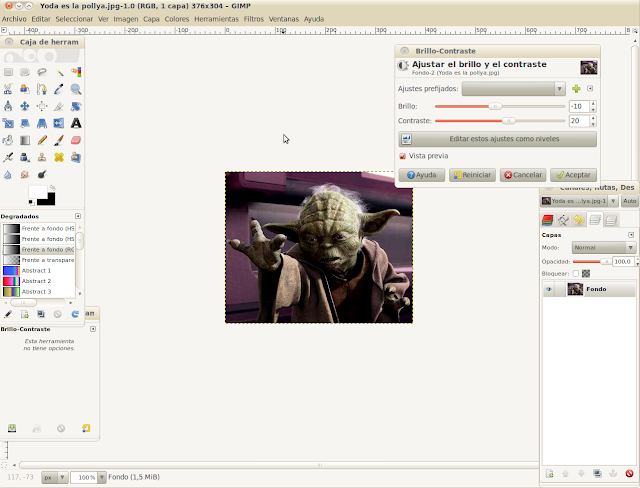Screen dimensions: 640x488
Task: Select the Rotate tool
Action: click(76, 106)
